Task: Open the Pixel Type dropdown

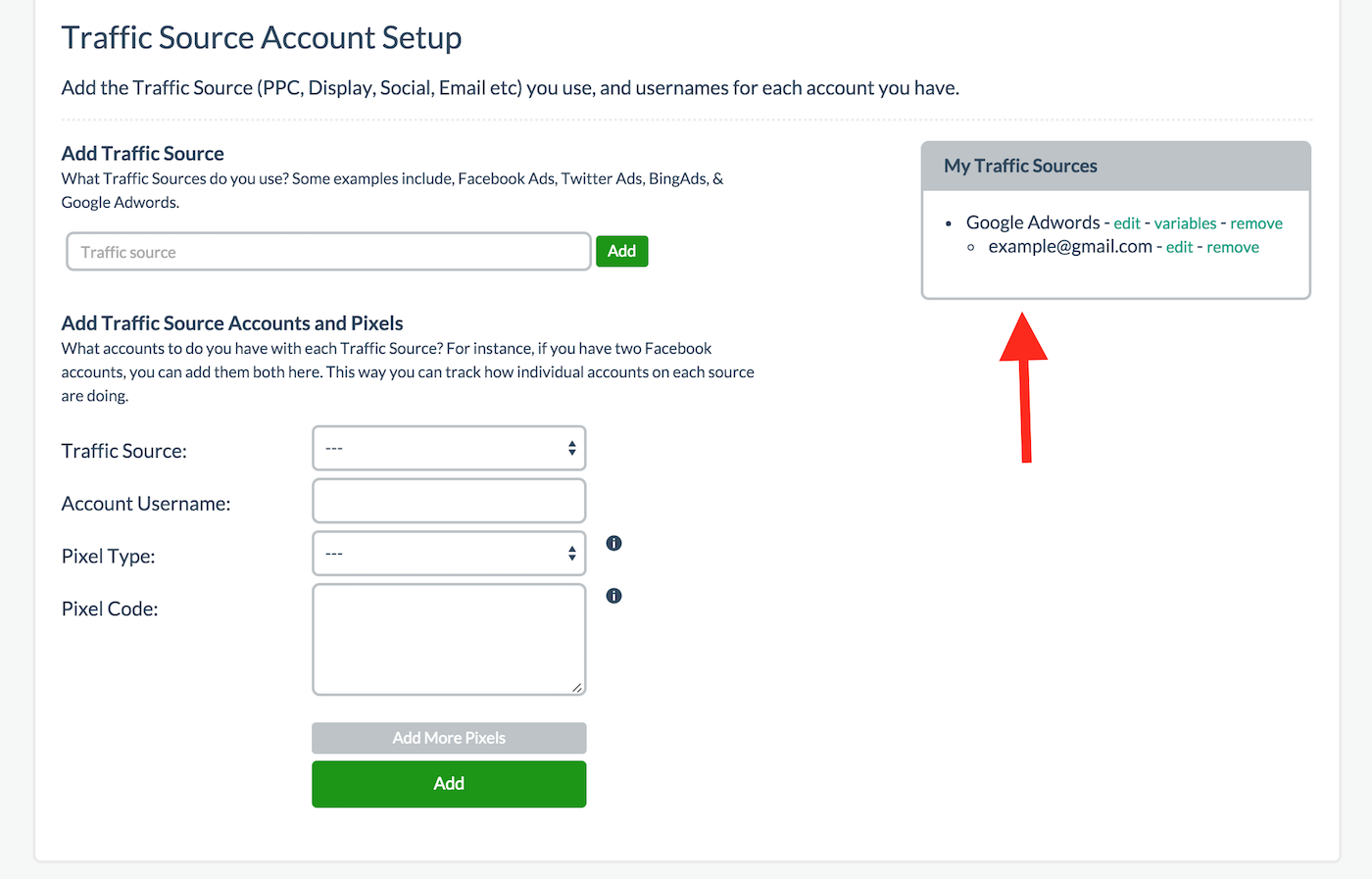Action: tap(449, 554)
